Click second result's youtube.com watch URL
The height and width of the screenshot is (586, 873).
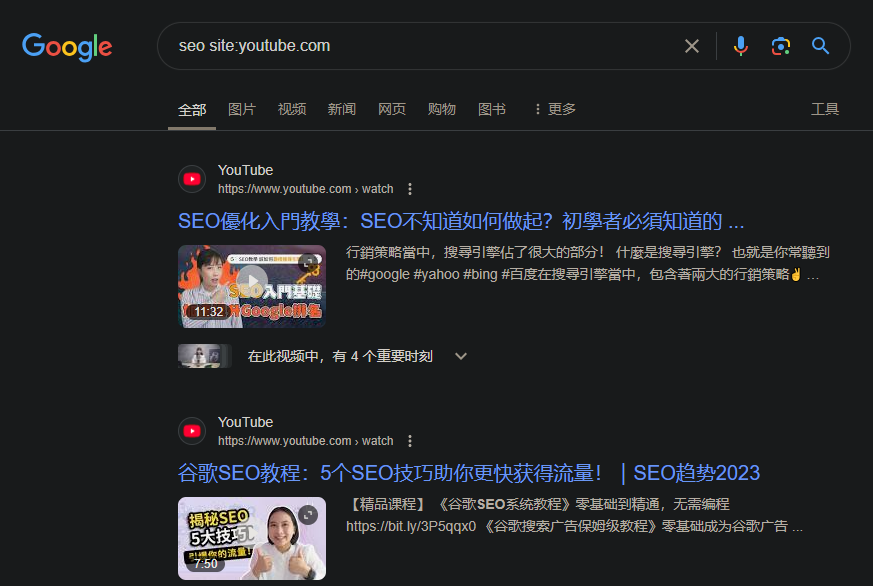coord(306,441)
